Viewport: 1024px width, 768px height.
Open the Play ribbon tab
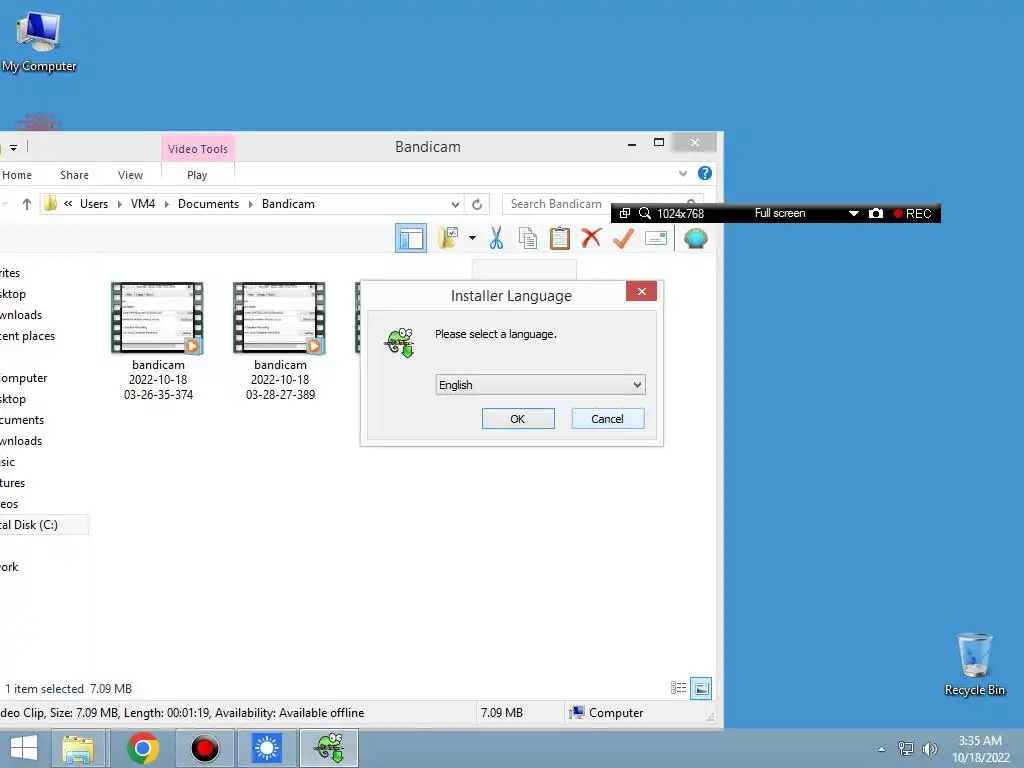pyautogui.click(x=197, y=175)
